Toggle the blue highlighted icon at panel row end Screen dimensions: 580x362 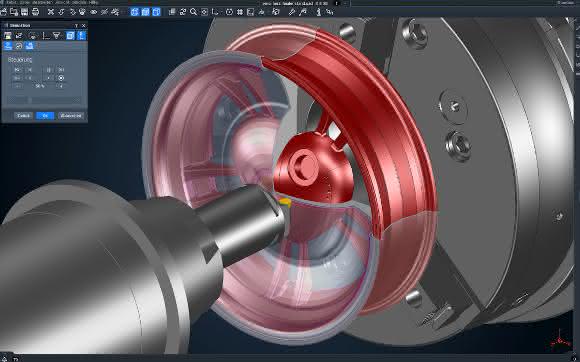pyautogui.click(x=81, y=36)
